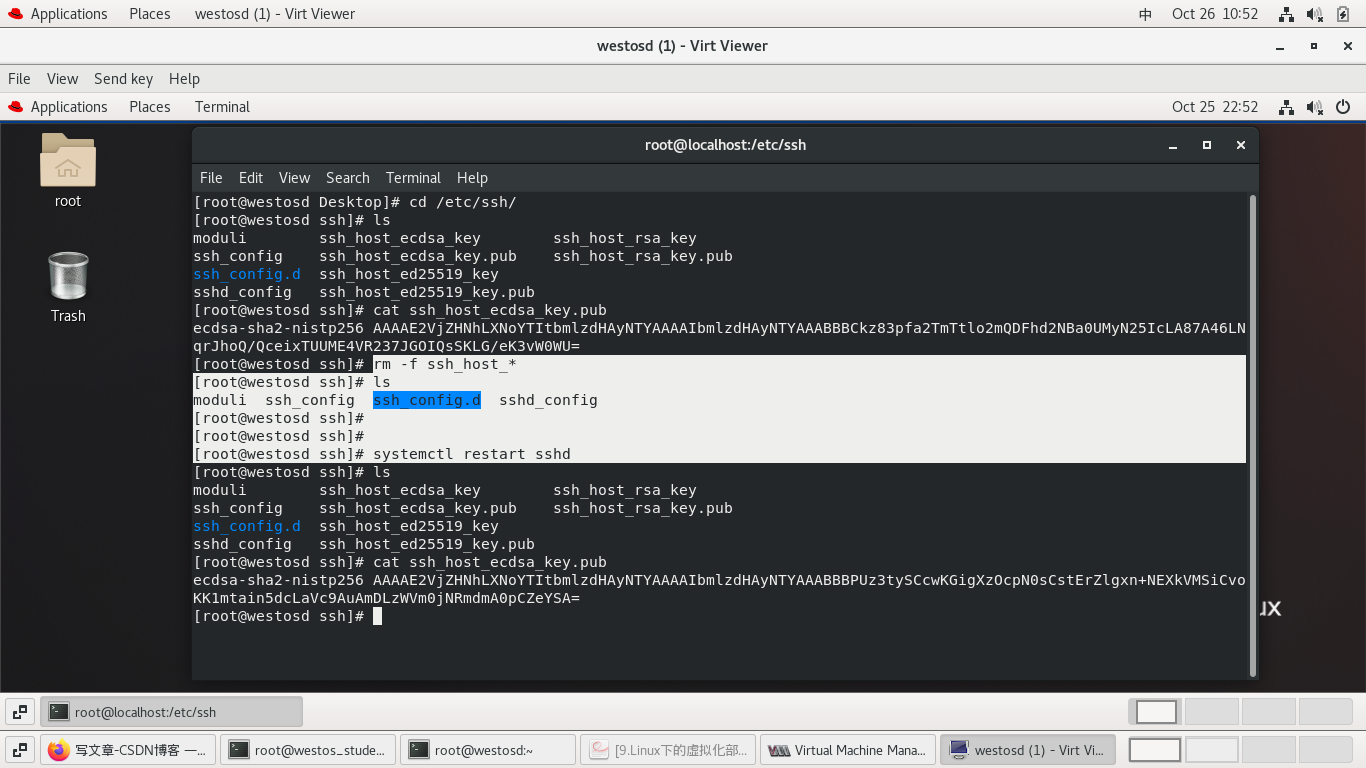The height and width of the screenshot is (768, 1366).
Task: Open terminal Edit menu
Action: [251, 178]
